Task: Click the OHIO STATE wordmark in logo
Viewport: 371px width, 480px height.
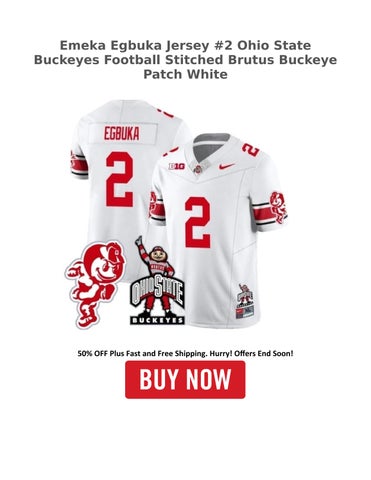Action: pos(157,290)
